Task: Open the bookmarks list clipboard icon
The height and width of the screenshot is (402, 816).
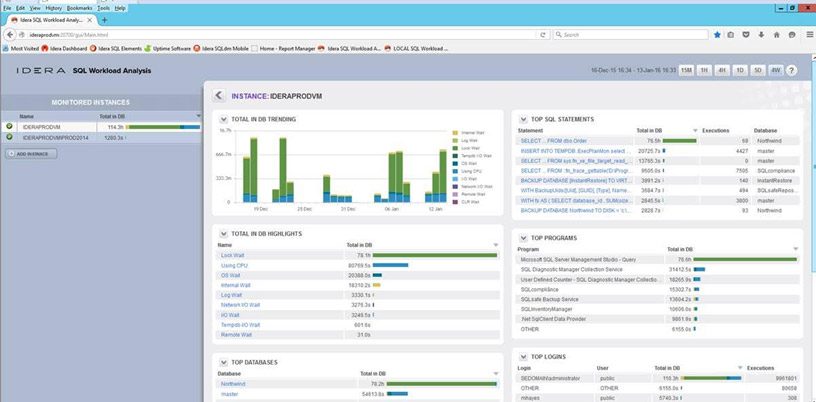Action: pyautogui.click(x=731, y=35)
